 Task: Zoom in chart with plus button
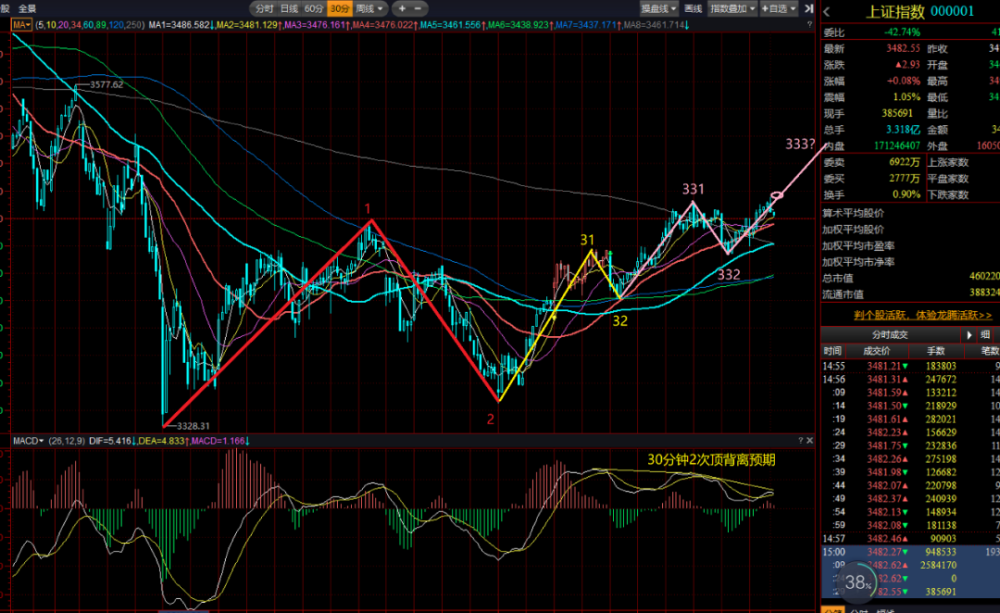pos(402,8)
